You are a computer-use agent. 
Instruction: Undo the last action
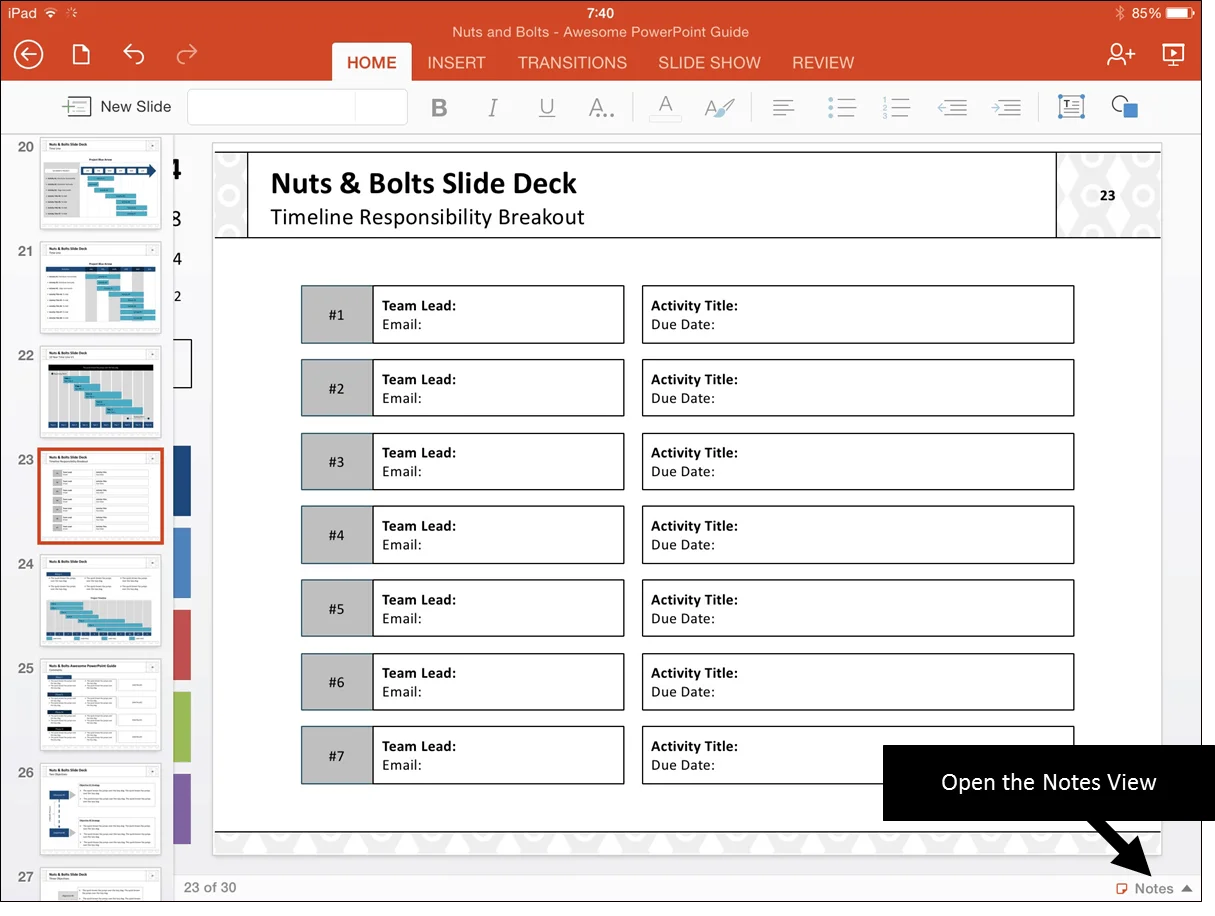(x=134, y=54)
